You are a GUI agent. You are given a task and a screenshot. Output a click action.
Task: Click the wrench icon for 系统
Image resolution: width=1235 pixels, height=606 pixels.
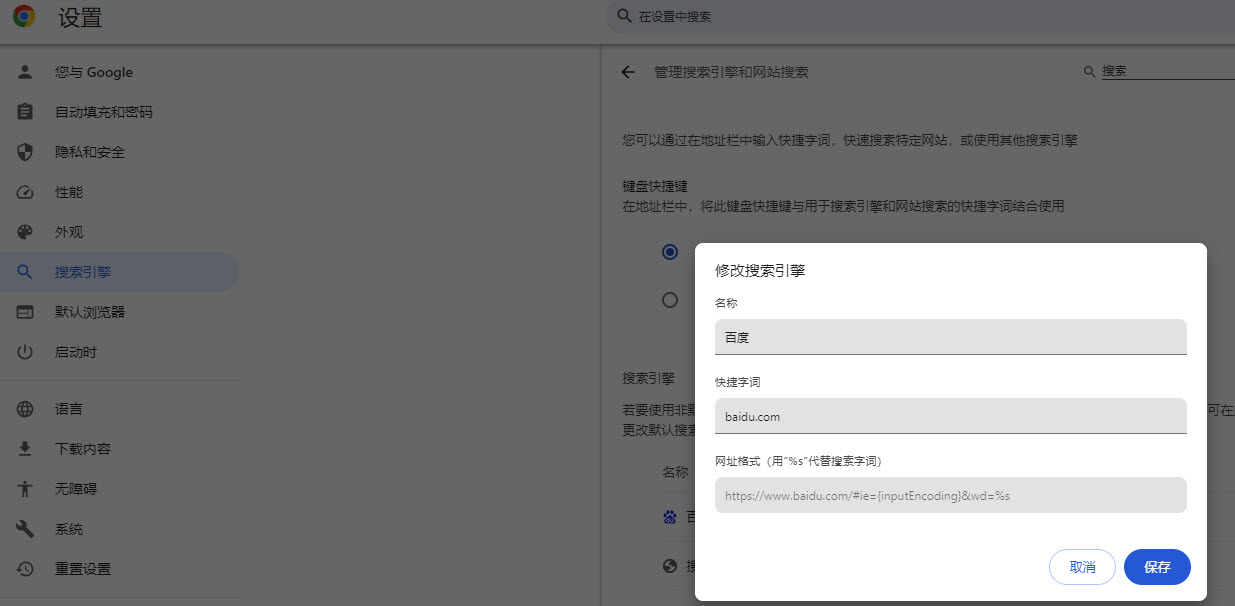pos(26,529)
